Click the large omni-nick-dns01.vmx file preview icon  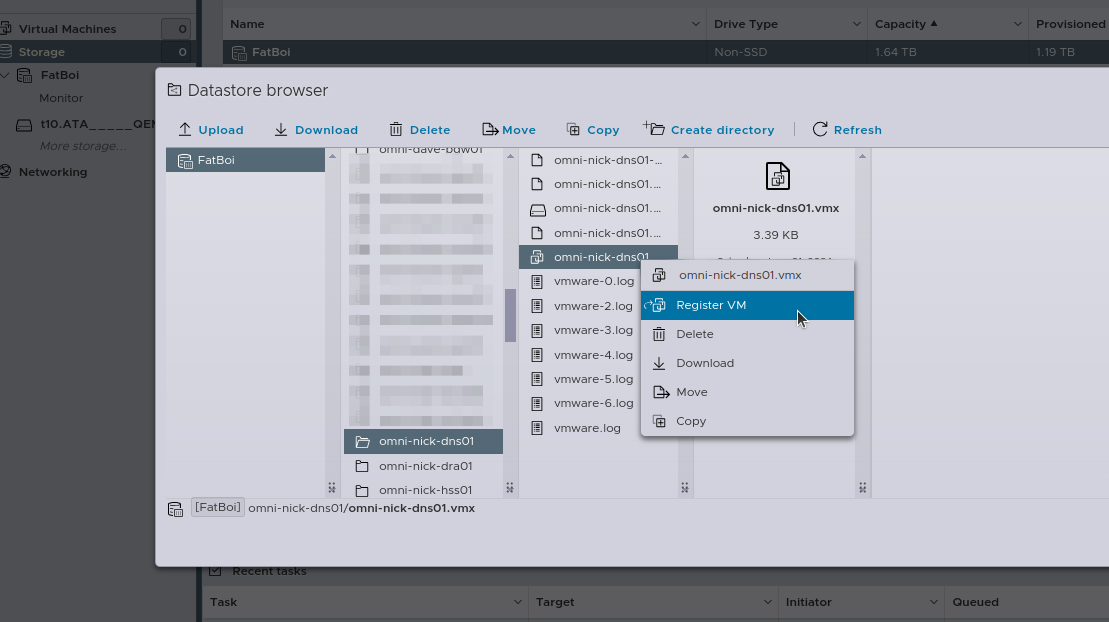[x=777, y=176]
